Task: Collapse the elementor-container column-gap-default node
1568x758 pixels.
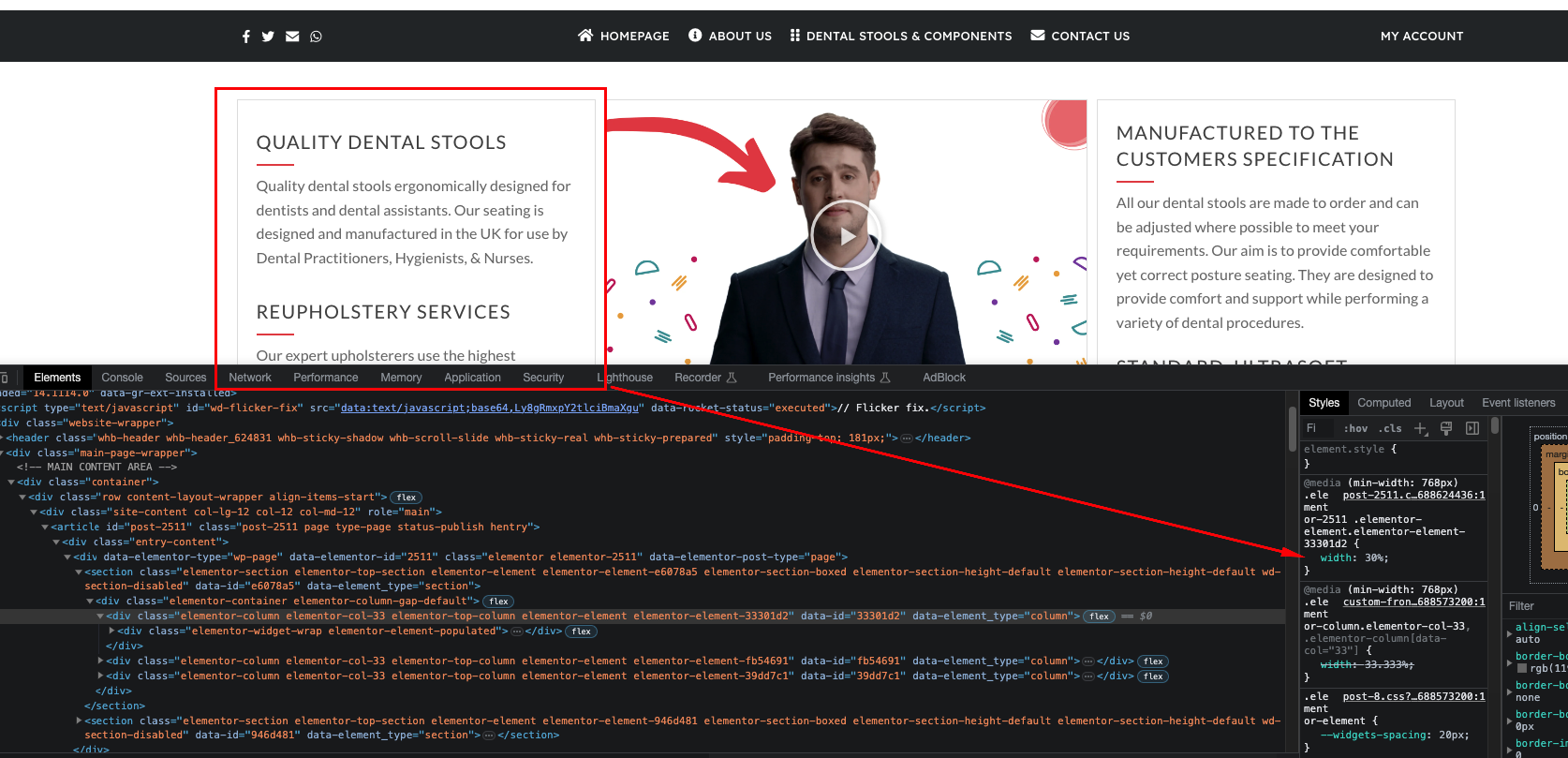Action: [x=90, y=602]
